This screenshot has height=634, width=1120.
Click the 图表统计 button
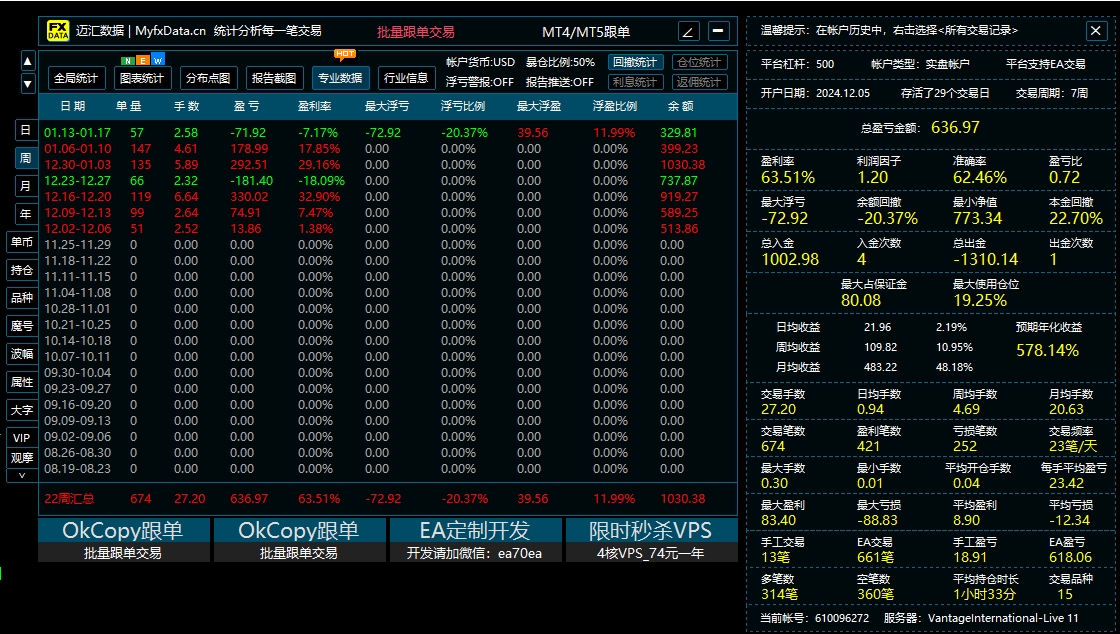click(x=142, y=78)
